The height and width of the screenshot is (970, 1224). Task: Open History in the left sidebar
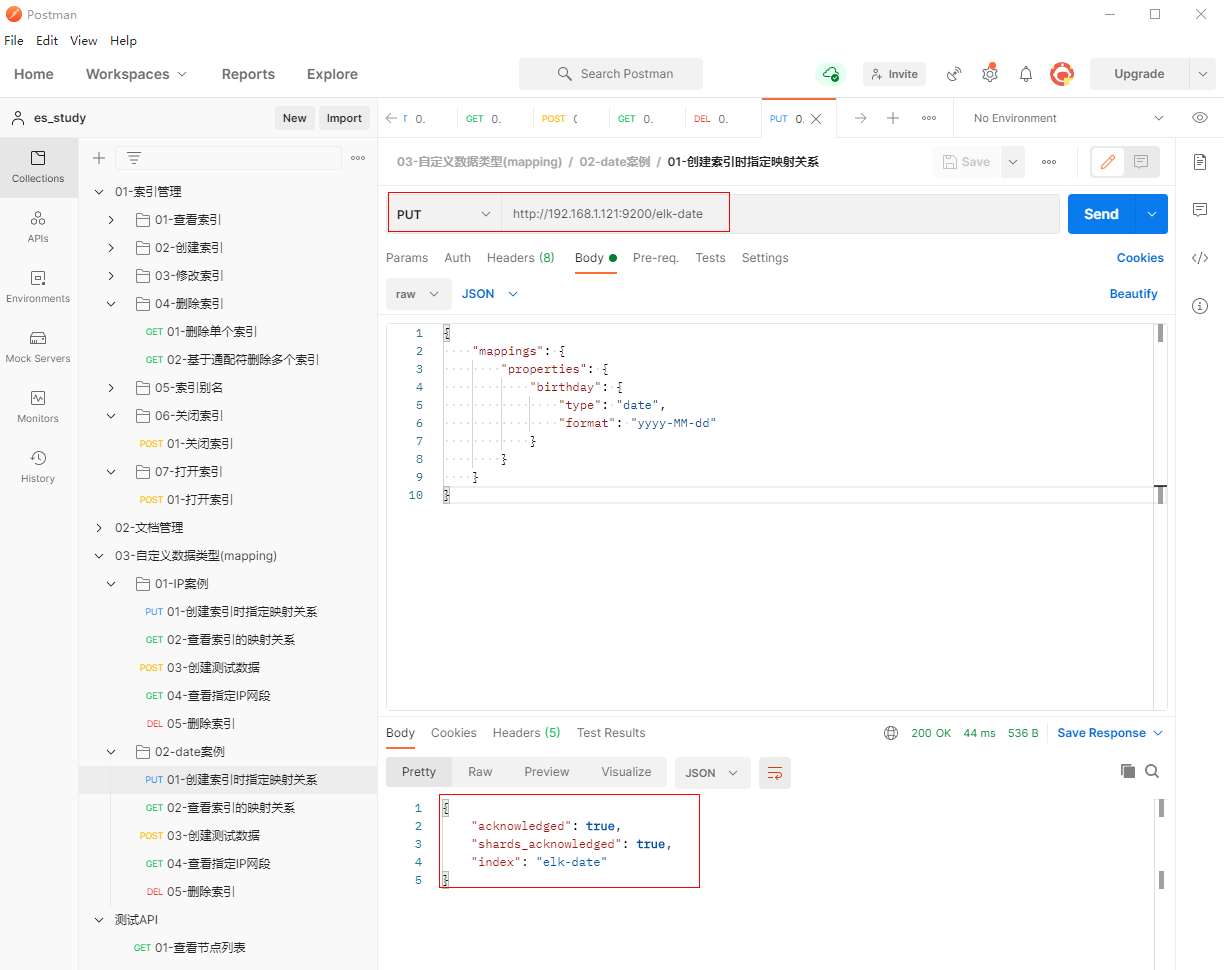tap(38, 467)
